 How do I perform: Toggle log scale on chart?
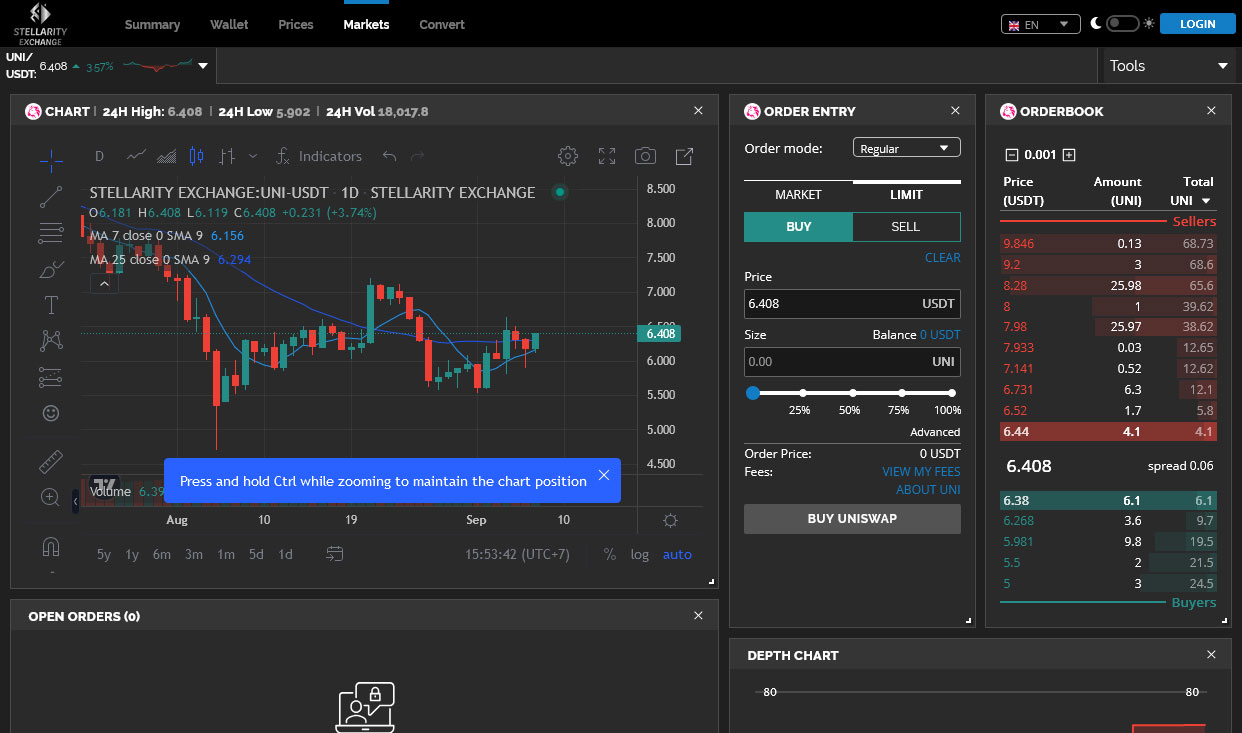tap(640, 554)
